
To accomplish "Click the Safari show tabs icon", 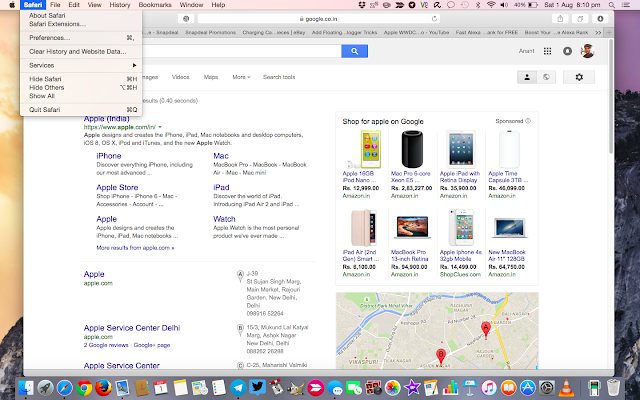I will coord(580,19).
